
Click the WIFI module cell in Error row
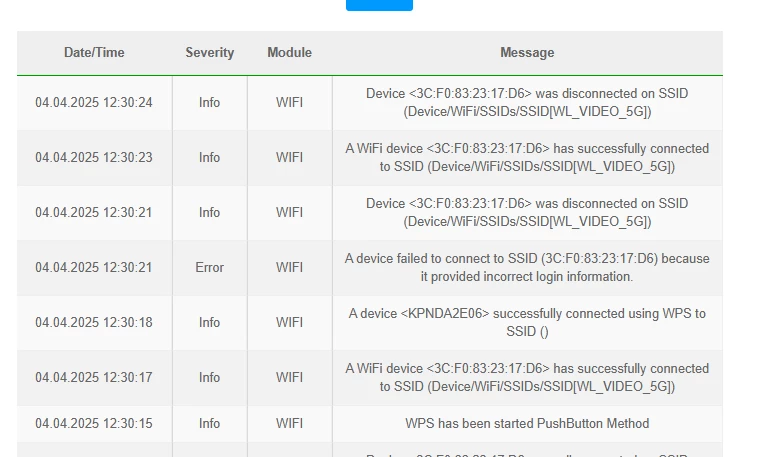[290, 267]
